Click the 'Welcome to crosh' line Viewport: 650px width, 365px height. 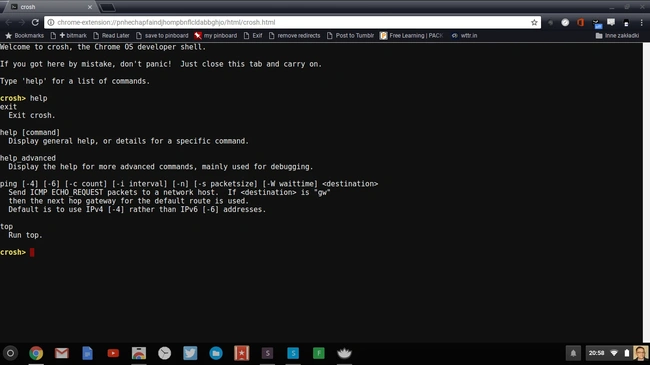(x=103, y=47)
